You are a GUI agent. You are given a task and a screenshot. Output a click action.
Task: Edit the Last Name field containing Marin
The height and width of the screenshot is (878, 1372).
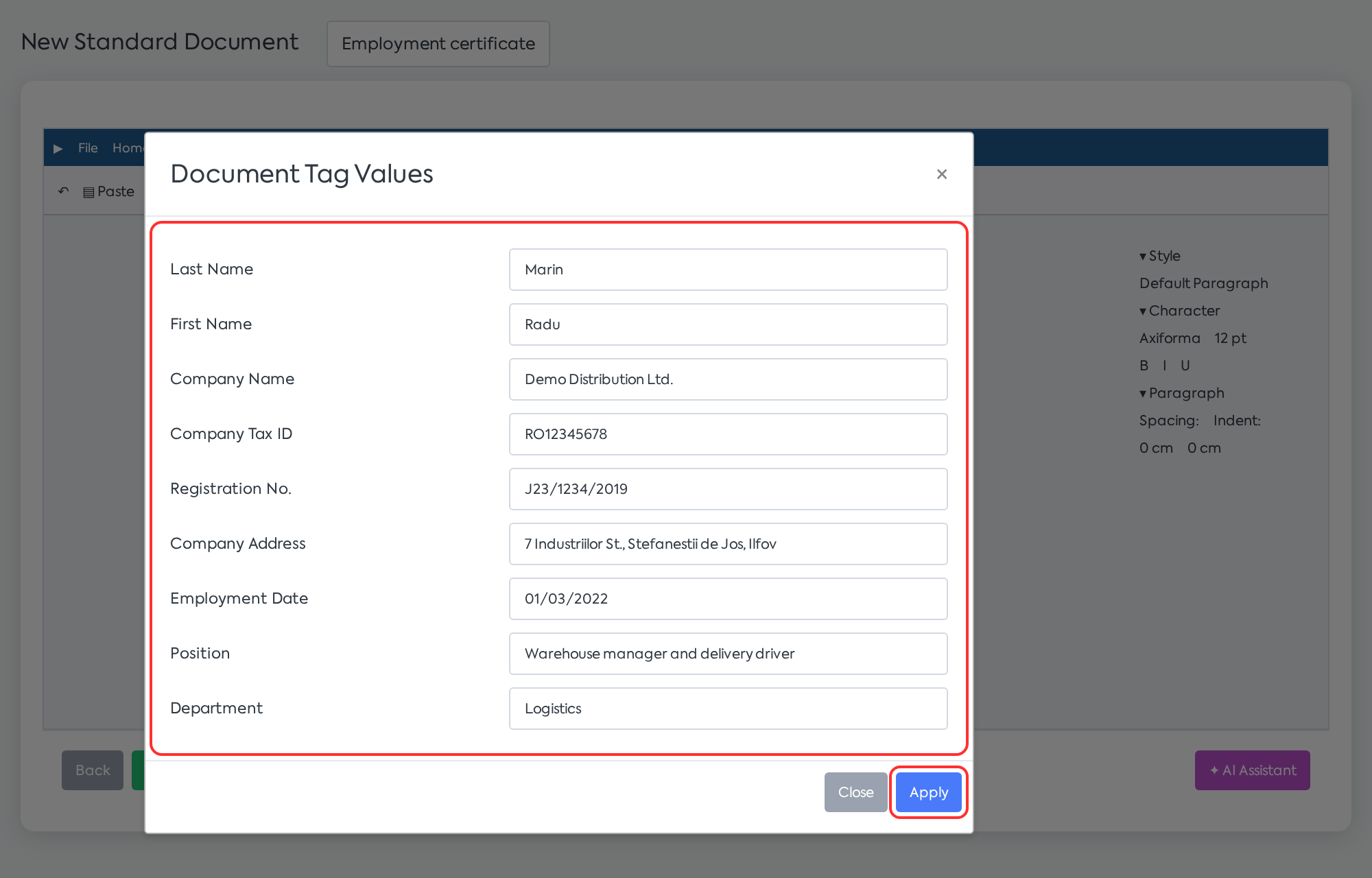point(728,270)
